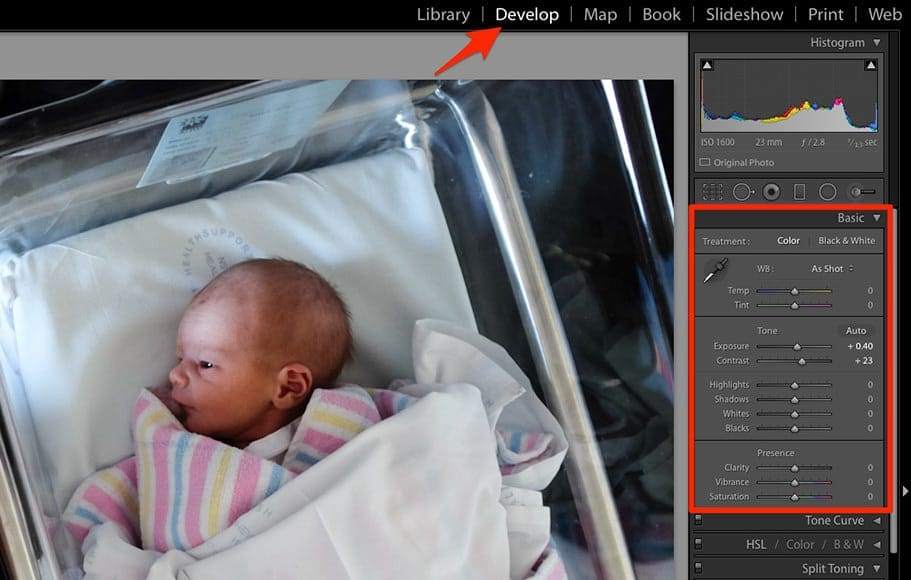The height and width of the screenshot is (580, 911).
Task: Toggle the Tone Curve panel switch
Action: (x=698, y=520)
